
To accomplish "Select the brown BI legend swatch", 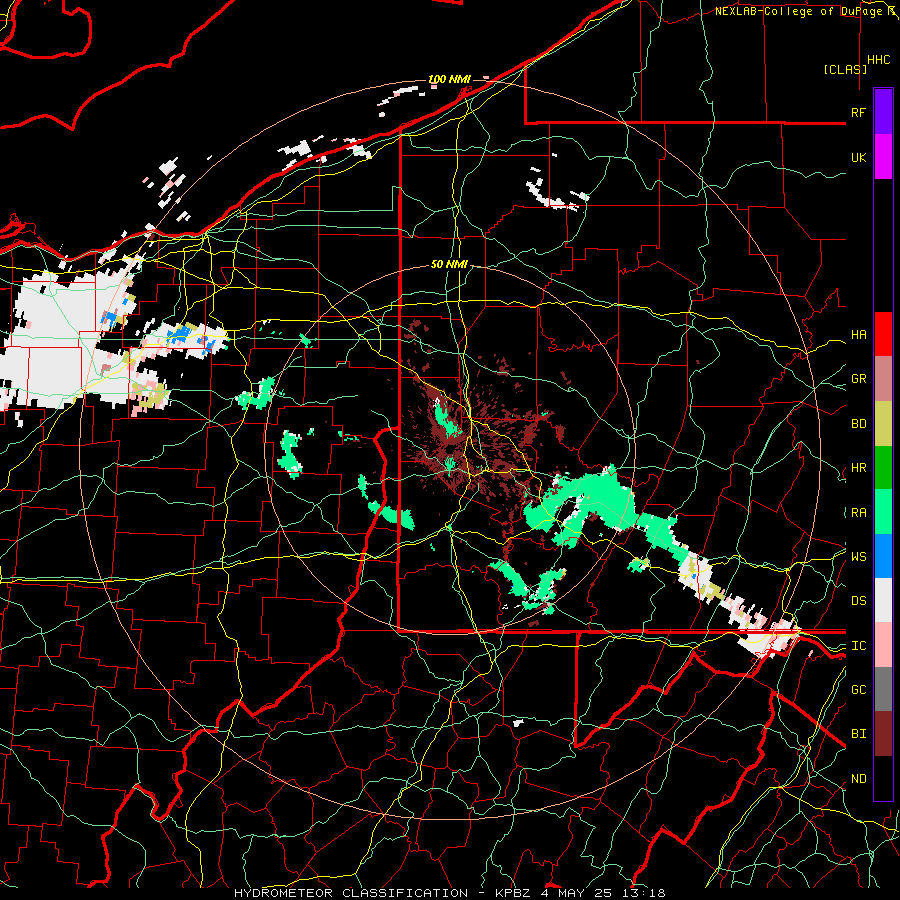I will (x=883, y=734).
